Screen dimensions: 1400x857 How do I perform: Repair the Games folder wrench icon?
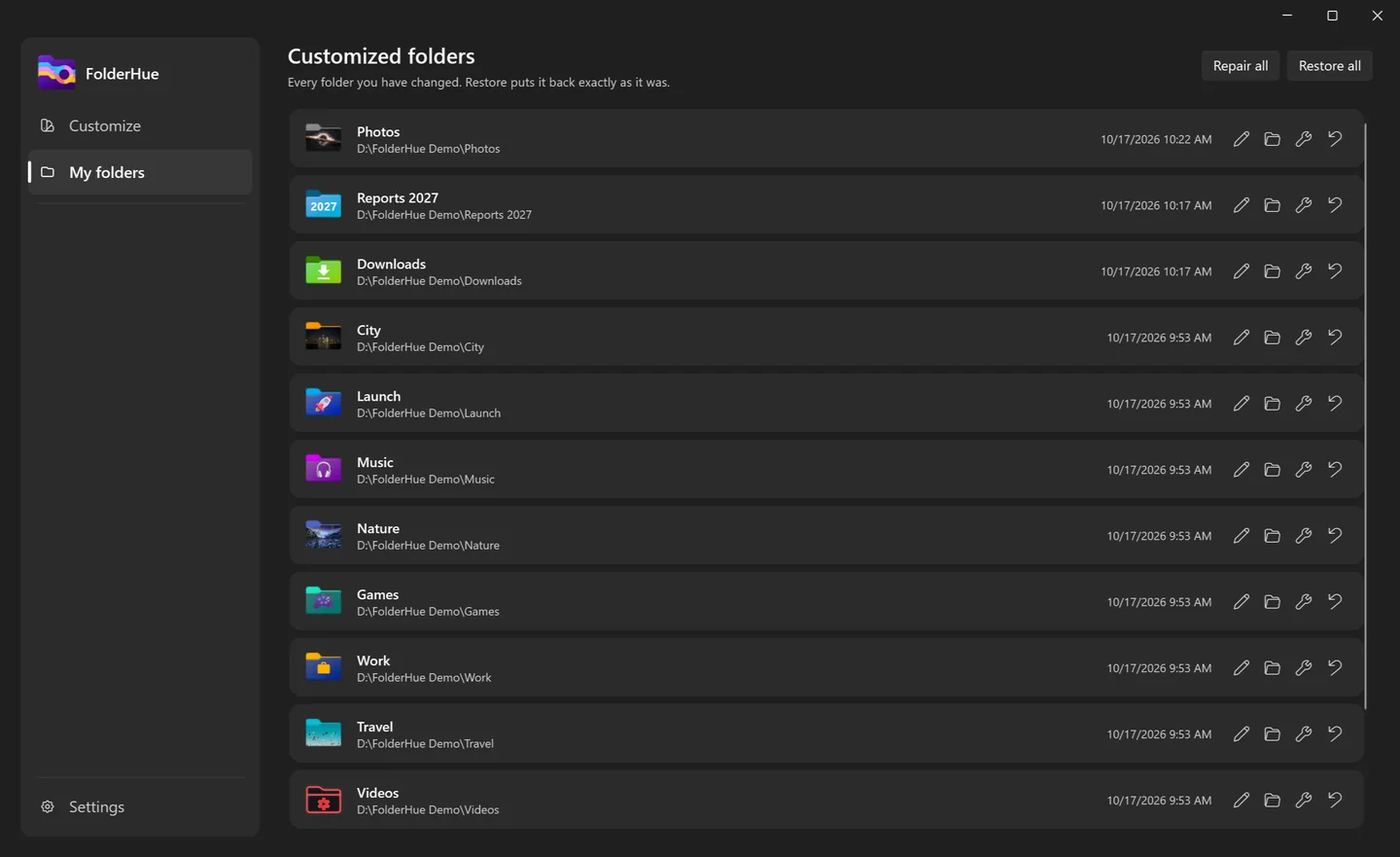pos(1303,602)
